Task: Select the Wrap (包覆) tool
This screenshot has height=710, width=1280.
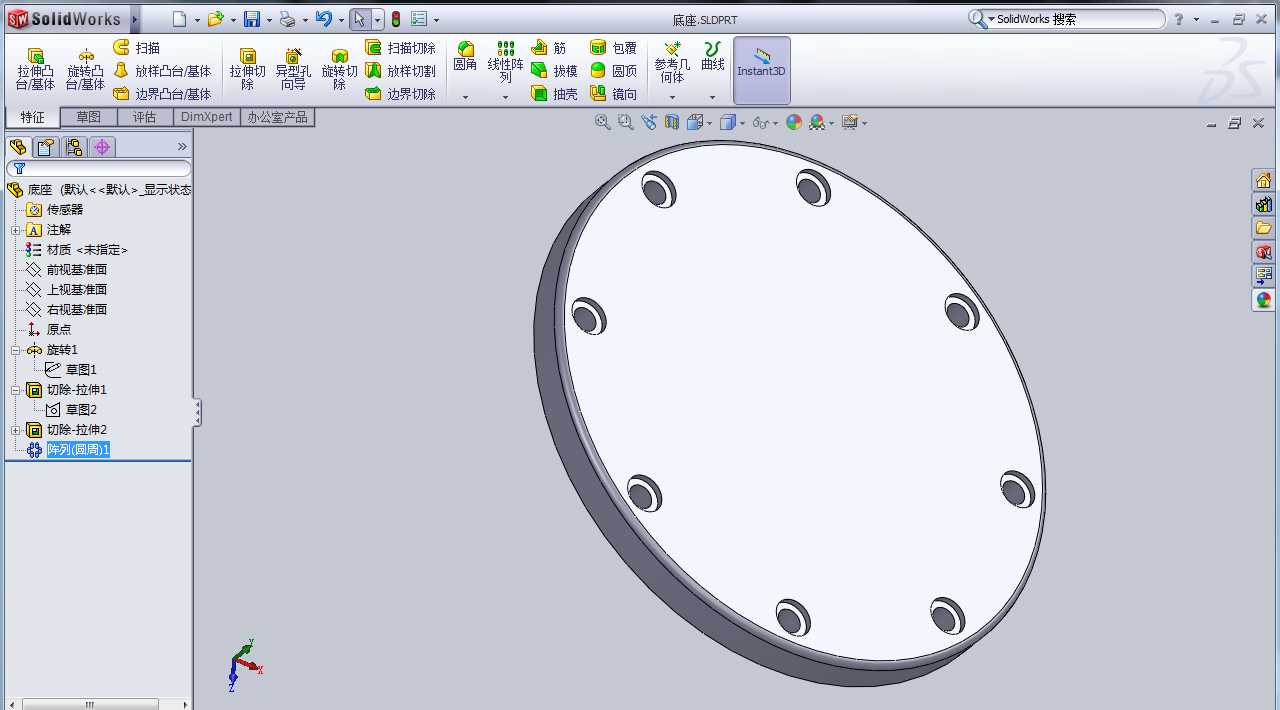Action: click(613, 48)
